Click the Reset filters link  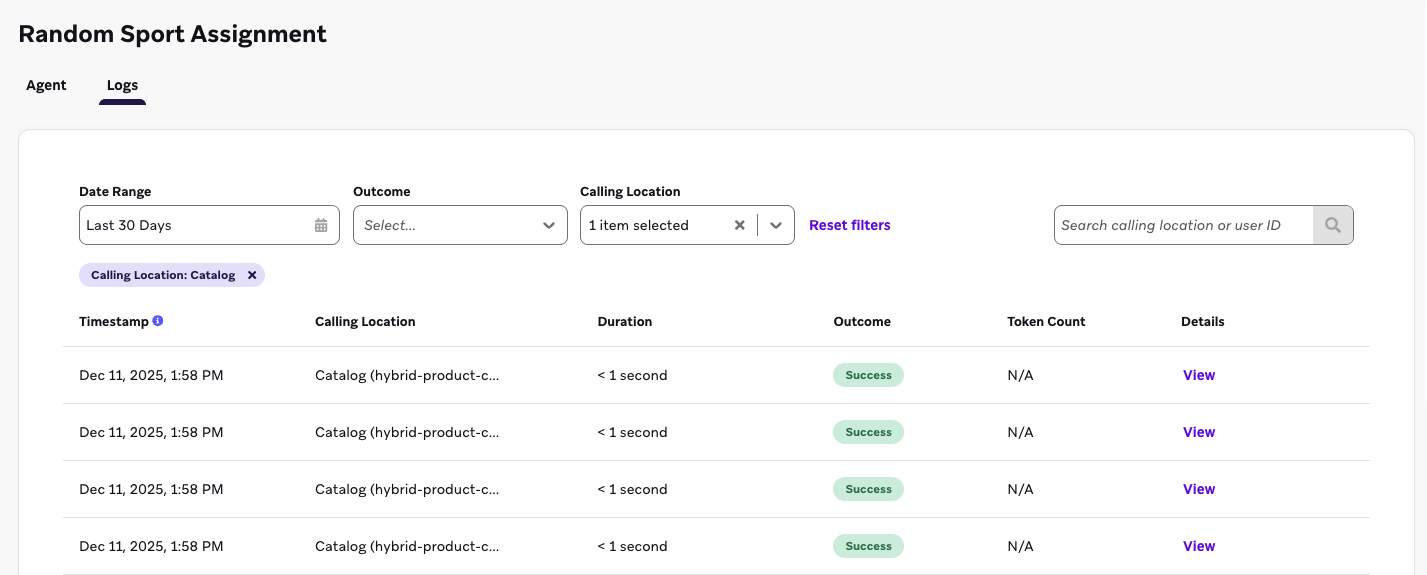(x=849, y=225)
